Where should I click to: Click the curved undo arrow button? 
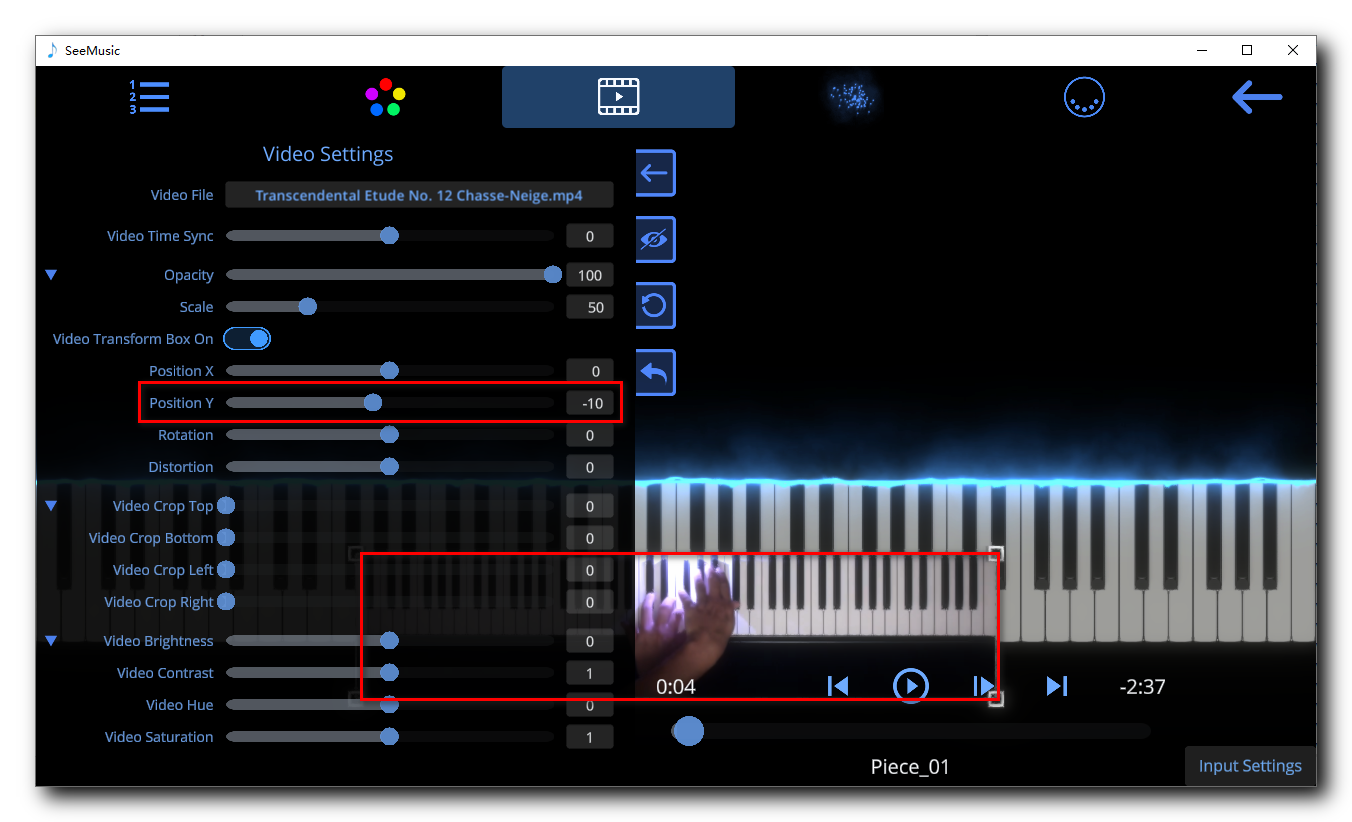pos(655,372)
